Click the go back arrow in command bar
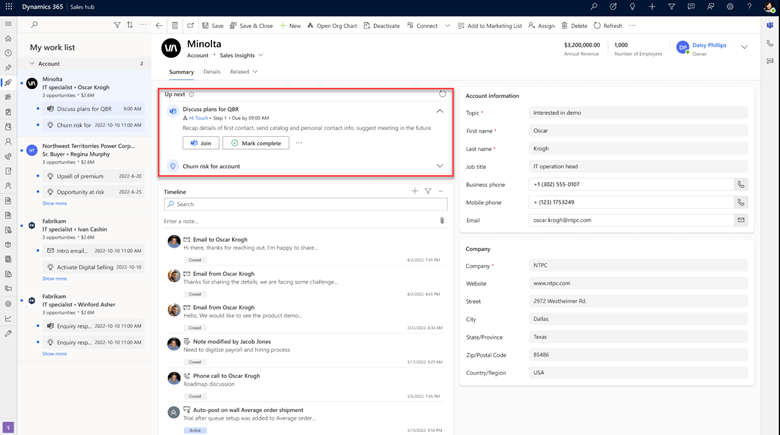 click(159, 26)
